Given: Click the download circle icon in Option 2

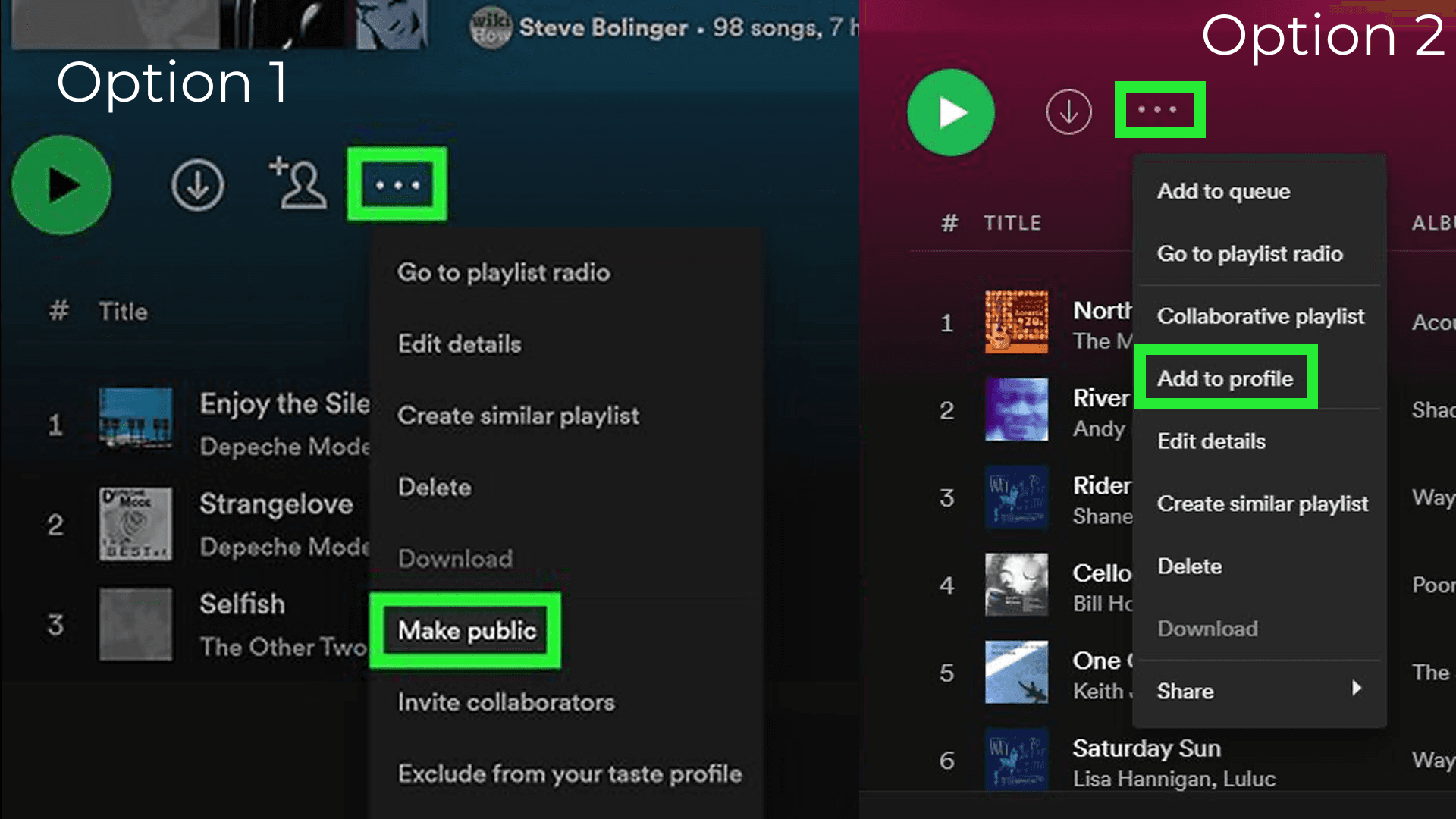Looking at the screenshot, I should pos(1068,111).
